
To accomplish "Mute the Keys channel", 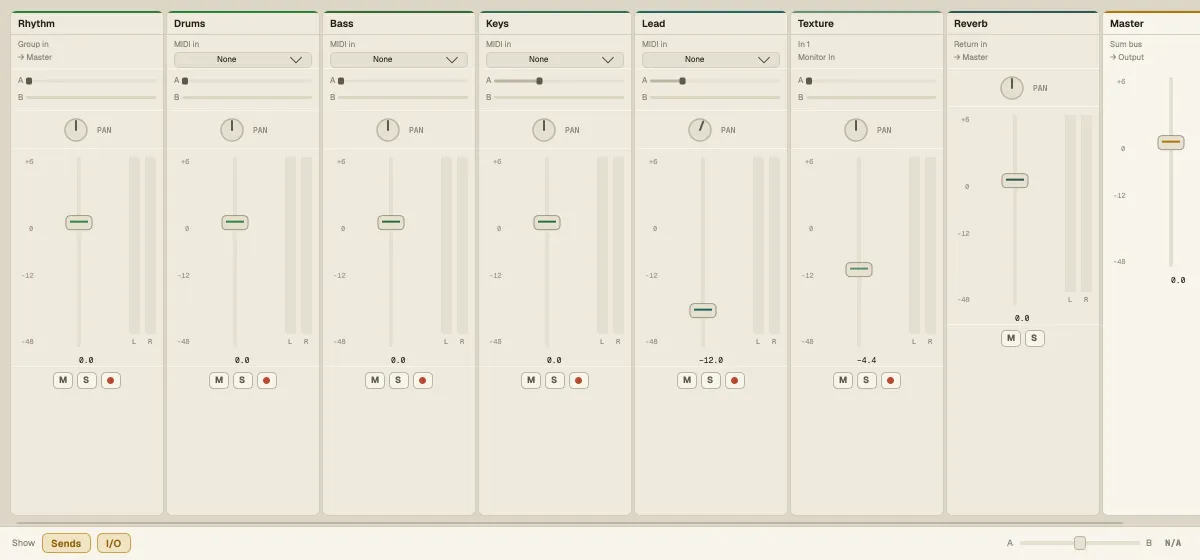I will [531, 380].
